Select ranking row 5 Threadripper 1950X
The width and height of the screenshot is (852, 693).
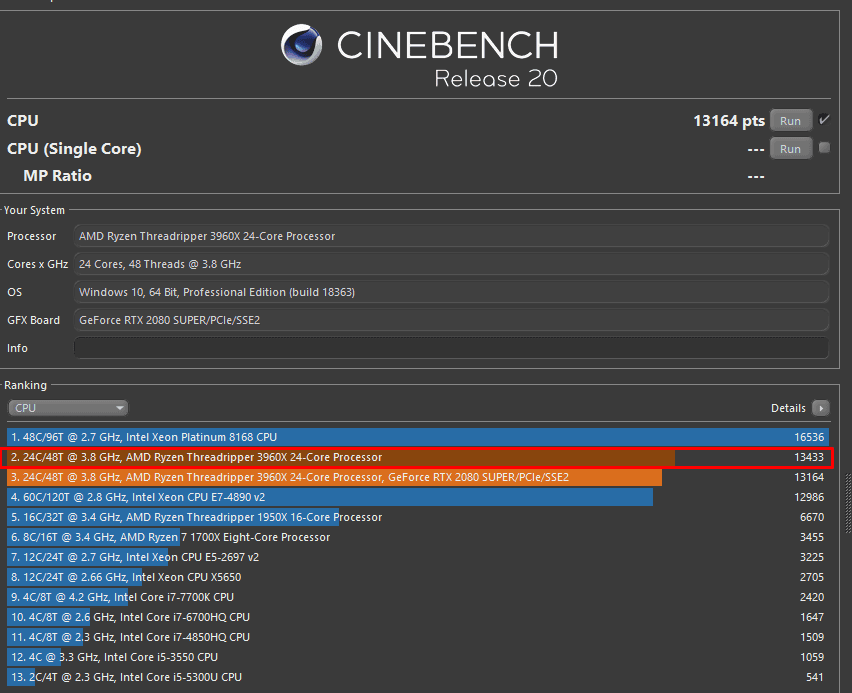tap(418, 517)
